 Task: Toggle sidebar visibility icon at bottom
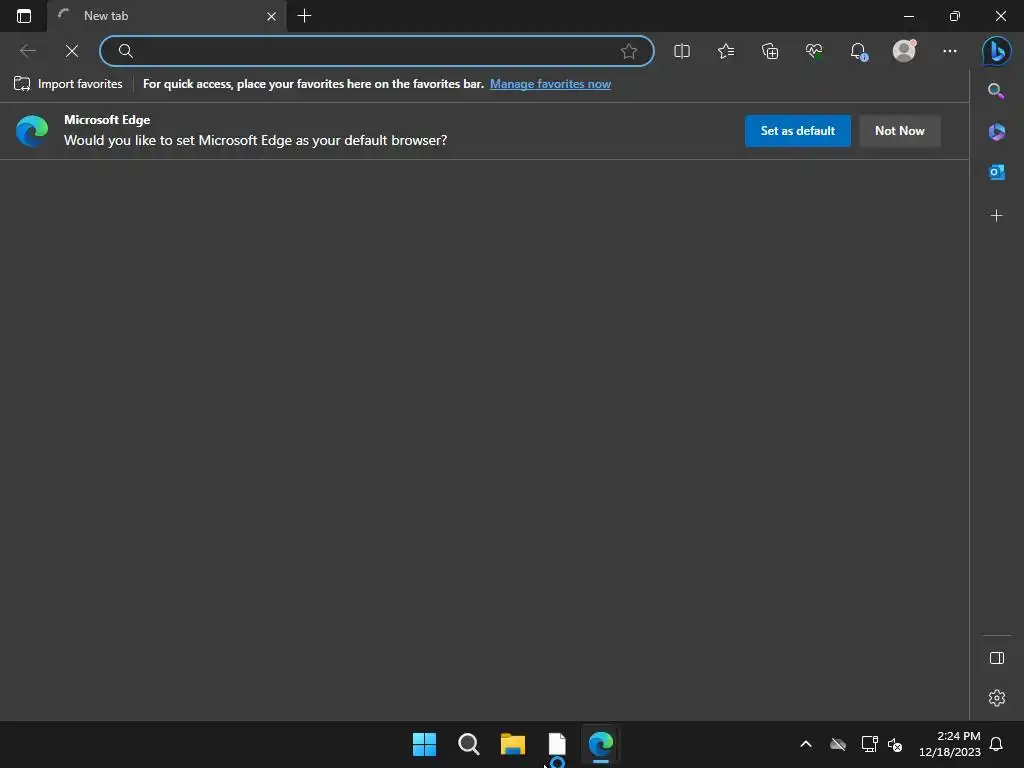[997, 658]
